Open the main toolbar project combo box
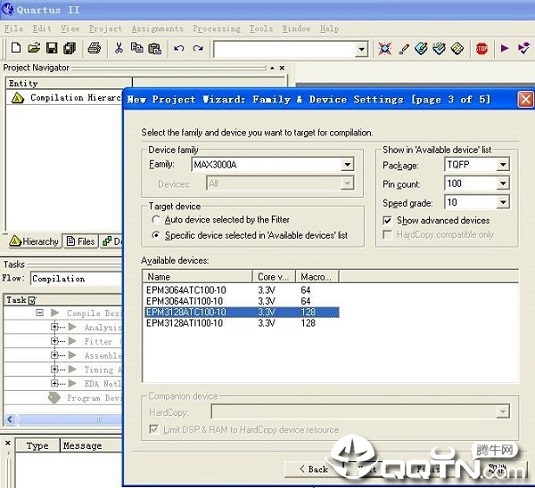Image resolution: width=535 pixels, height=488 pixels. click(361, 49)
